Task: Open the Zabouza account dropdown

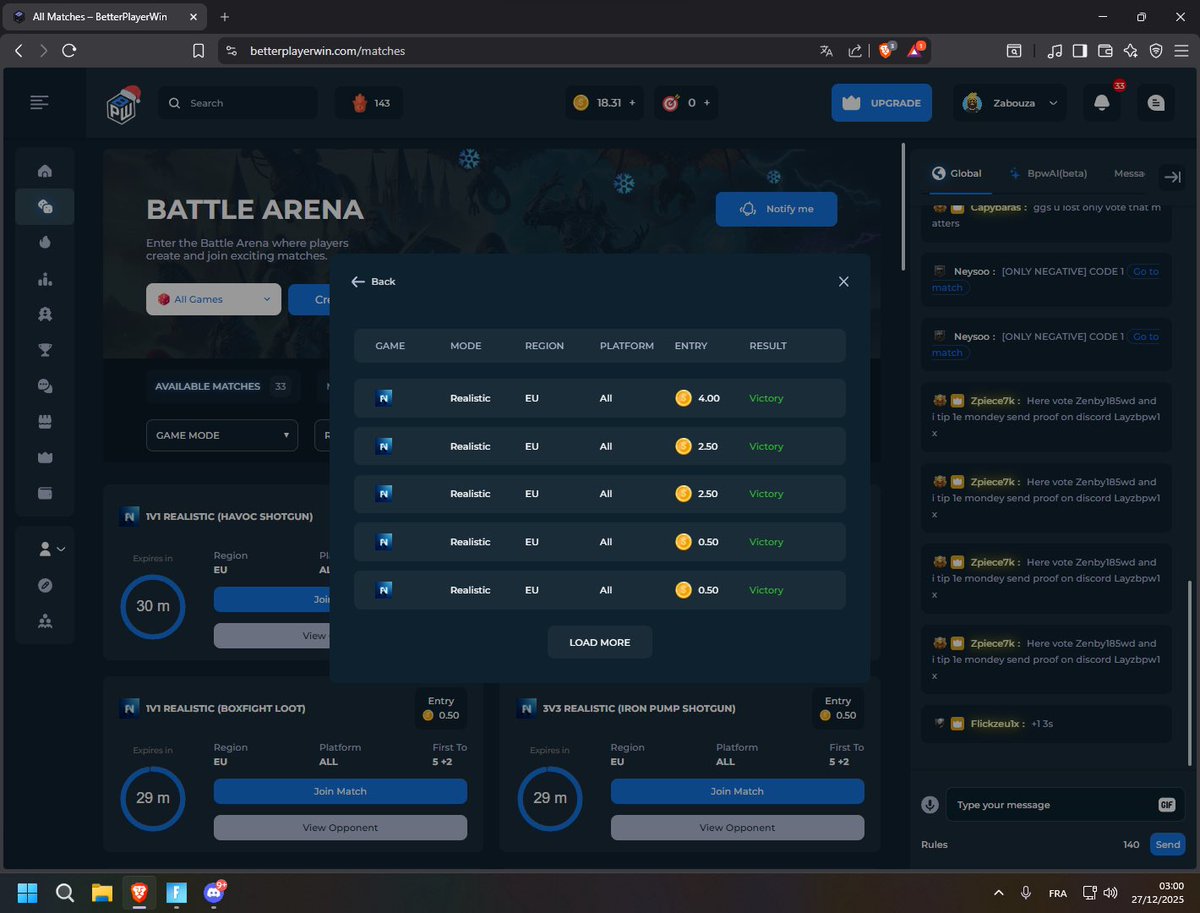Action: [x=1009, y=102]
